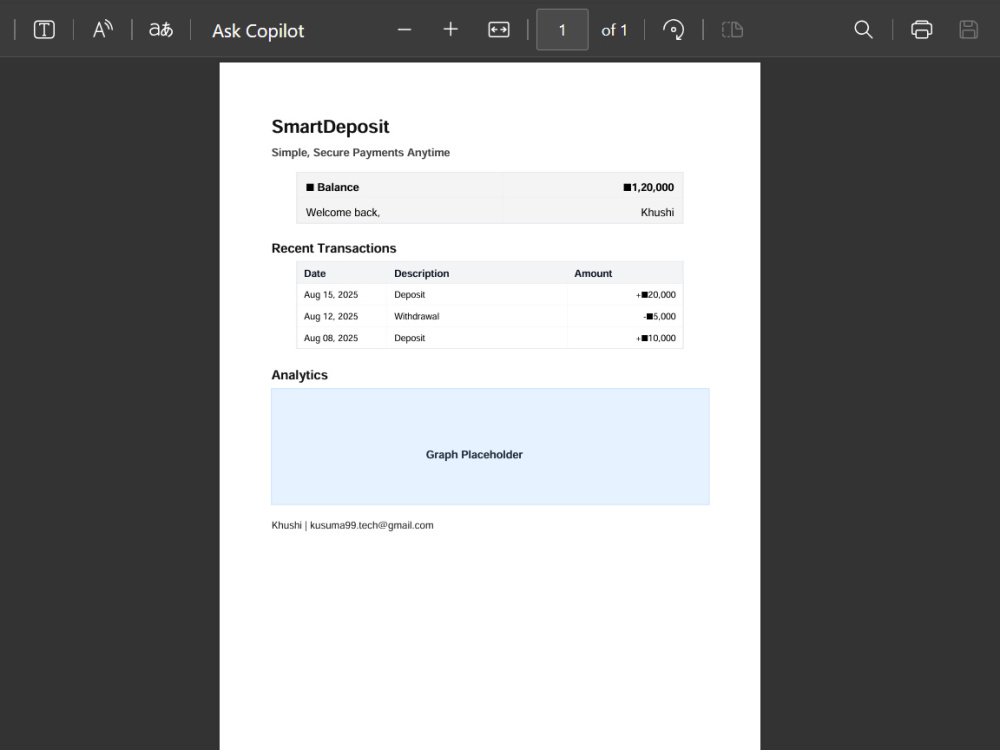Viewport: 1000px width, 750px height.
Task: Click the Aug 12, 2025 date cell
Action: pyautogui.click(x=331, y=316)
